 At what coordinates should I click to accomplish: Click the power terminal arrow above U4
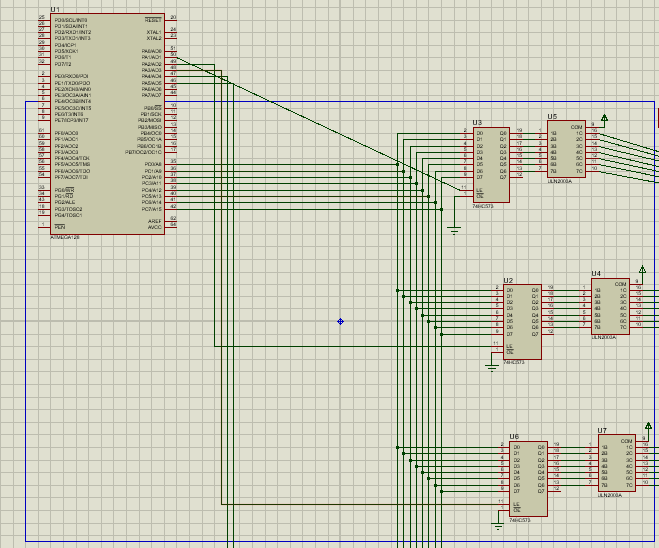(641, 270)
